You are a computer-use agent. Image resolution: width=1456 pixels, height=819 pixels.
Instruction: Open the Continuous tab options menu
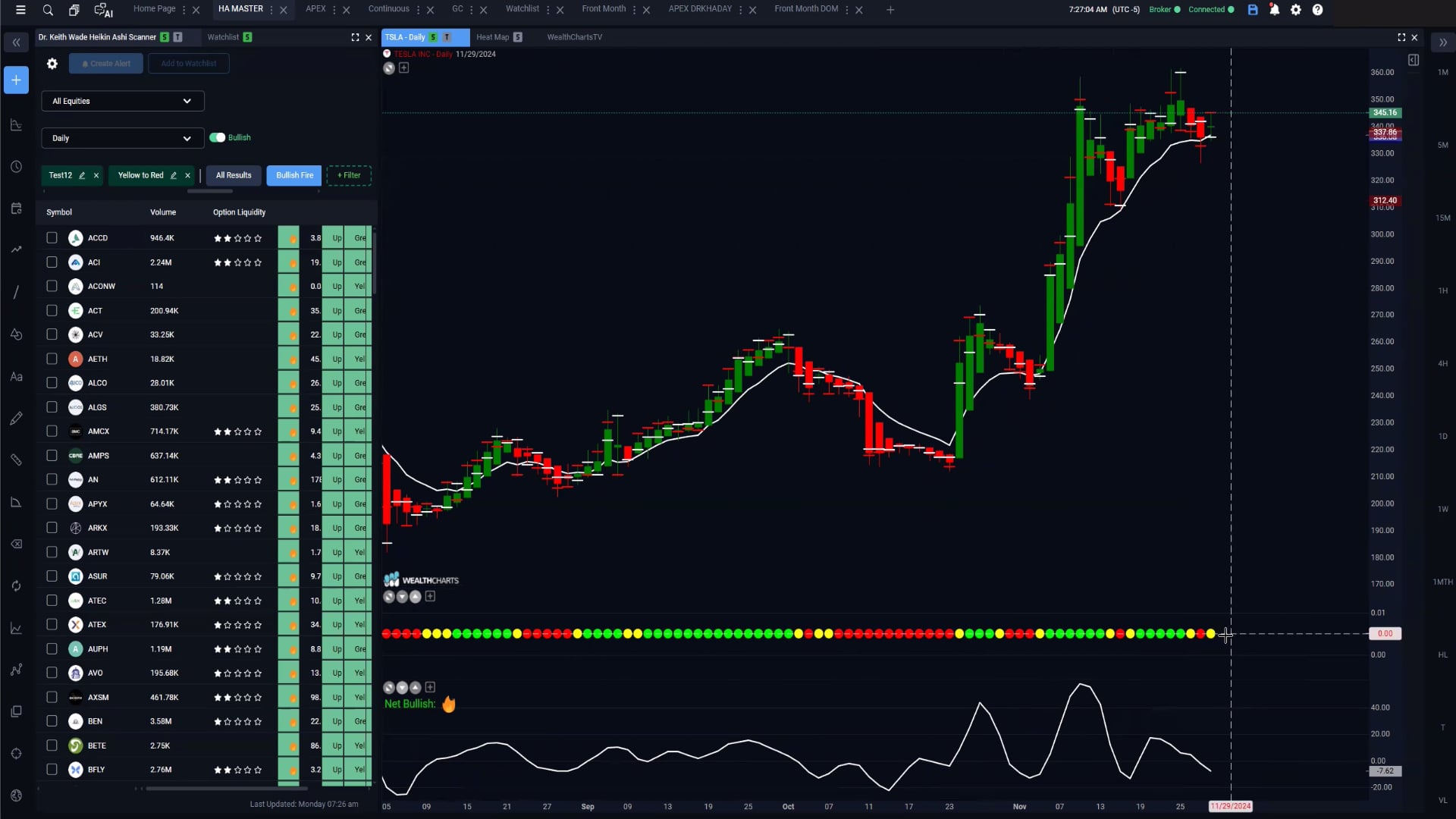point(418,10)
